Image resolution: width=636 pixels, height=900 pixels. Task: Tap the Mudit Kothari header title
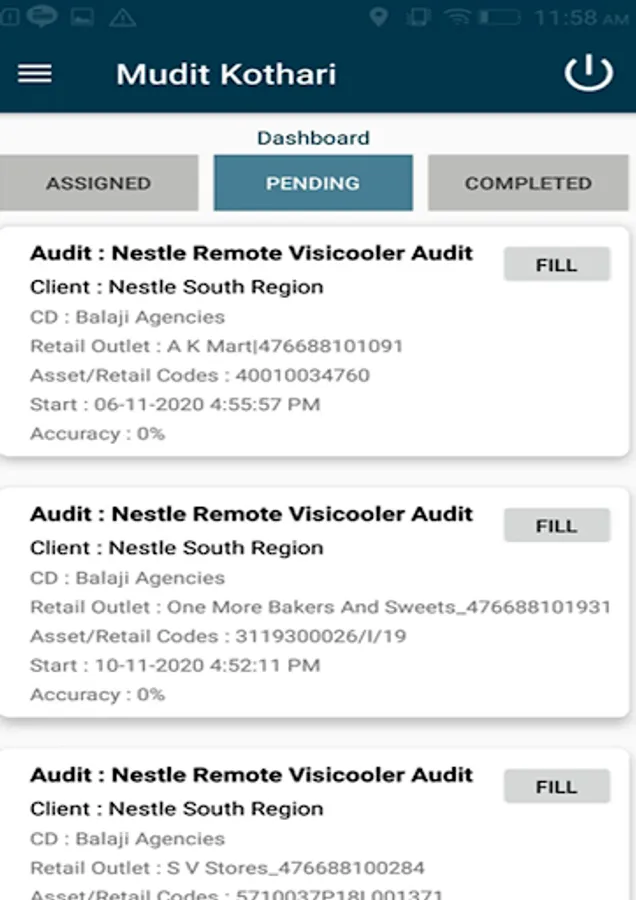click(x=226, y=74)
